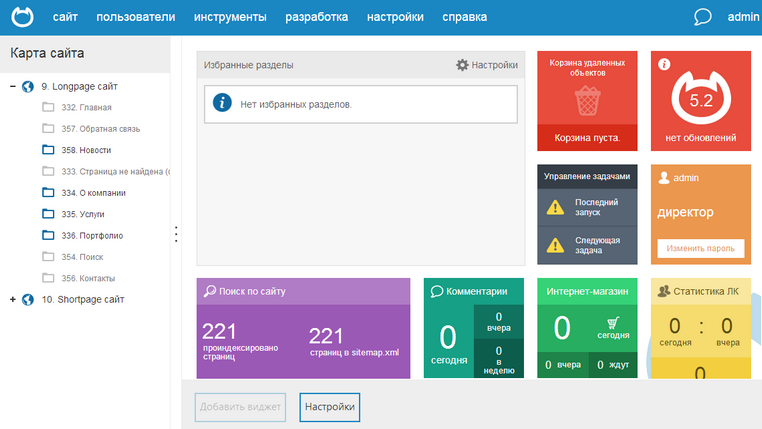Screen dimensions: 762x429
Task: Click users icon in Статистика ЛК widget
Action: (x=664, y=291)
